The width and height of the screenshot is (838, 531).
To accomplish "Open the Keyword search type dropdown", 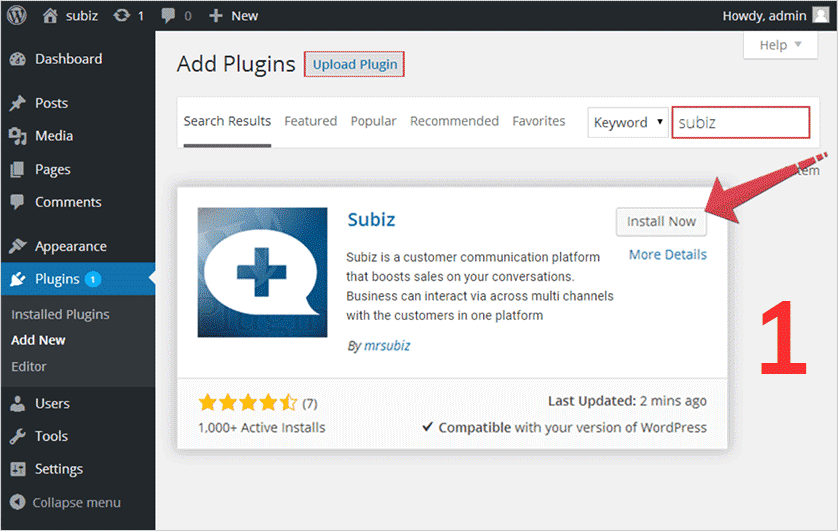I will tap(628, 122).
